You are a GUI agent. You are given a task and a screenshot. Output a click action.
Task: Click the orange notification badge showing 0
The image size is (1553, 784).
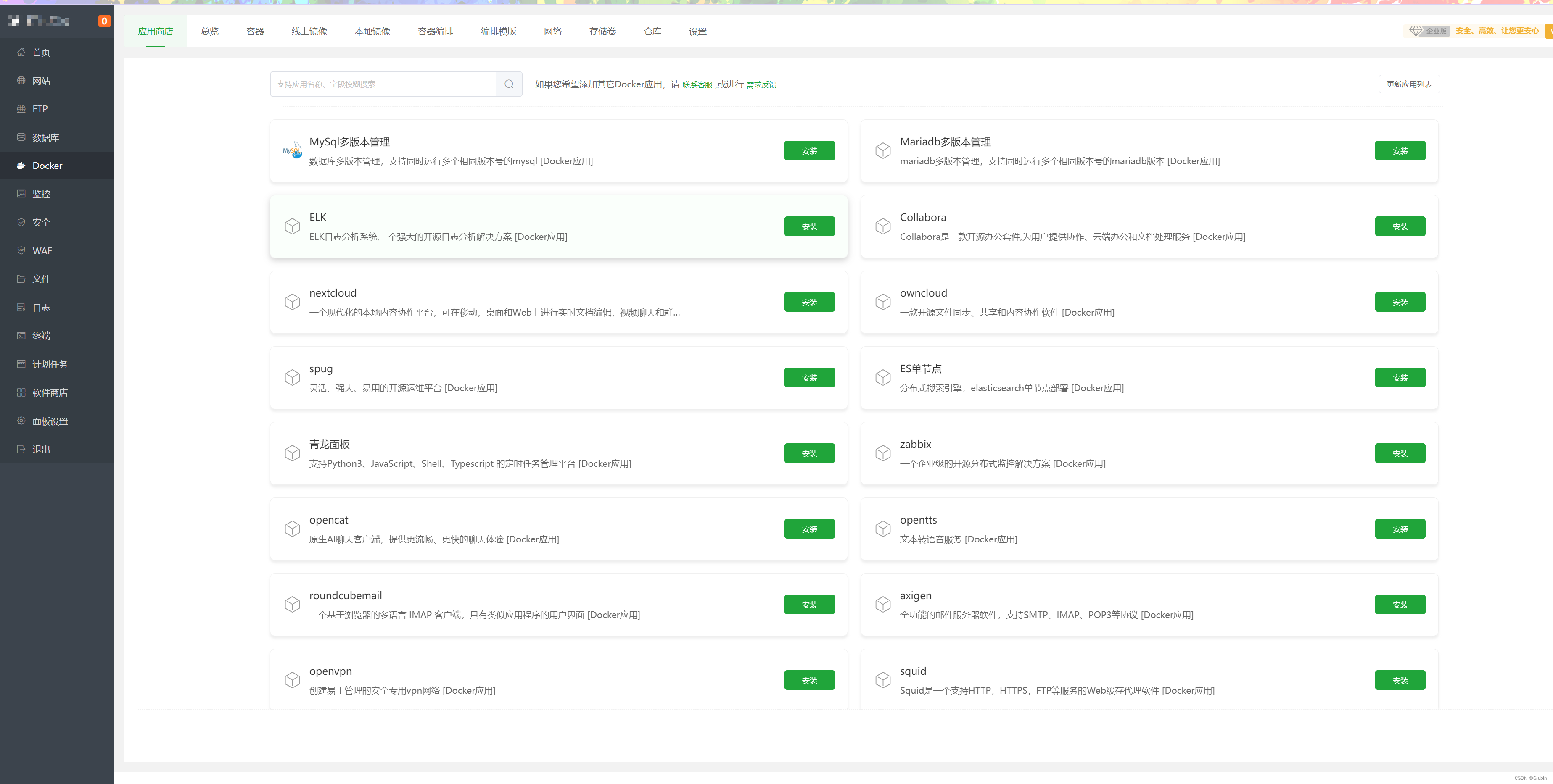104,21
